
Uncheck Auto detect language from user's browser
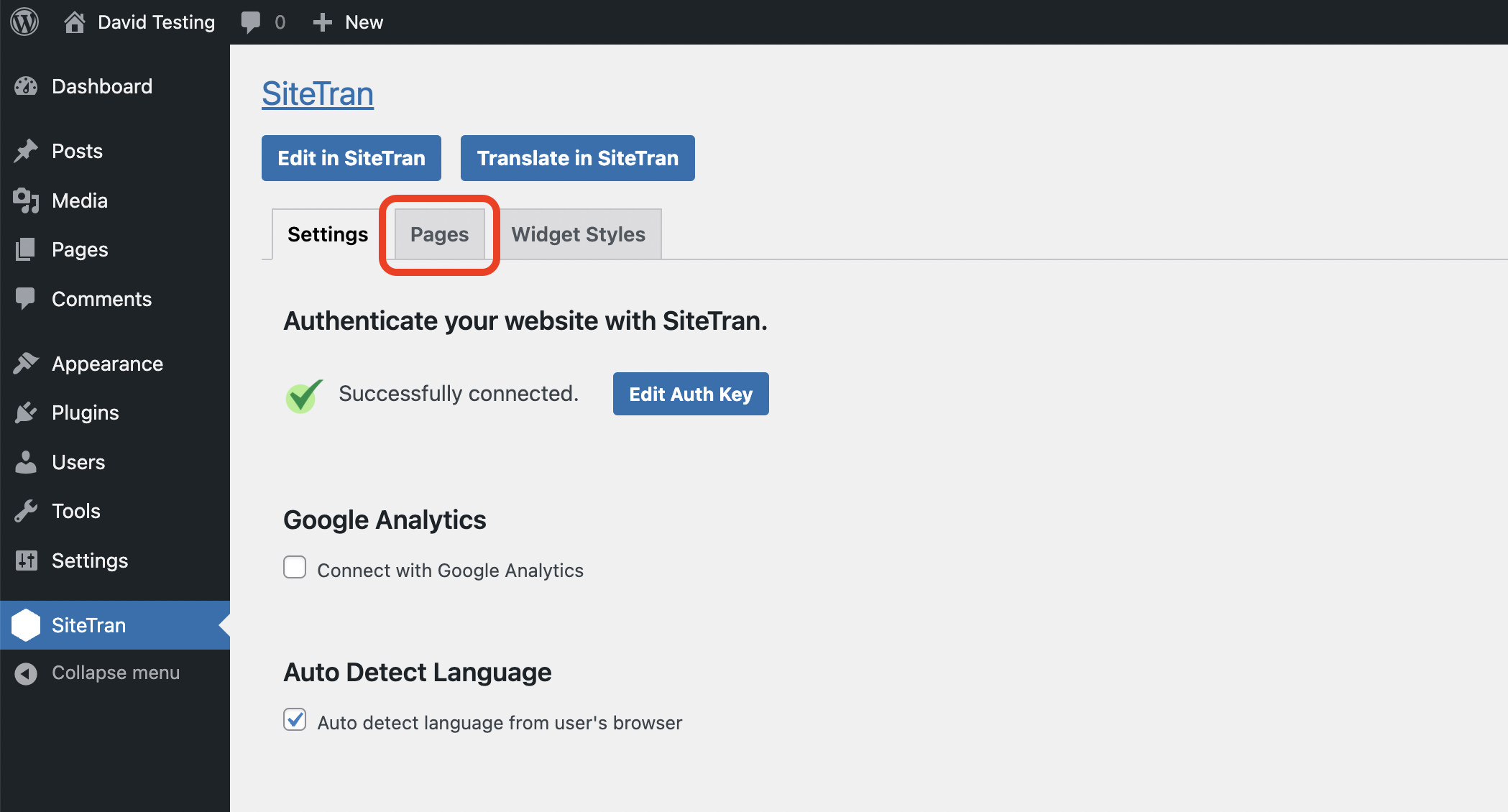(295, 720)
